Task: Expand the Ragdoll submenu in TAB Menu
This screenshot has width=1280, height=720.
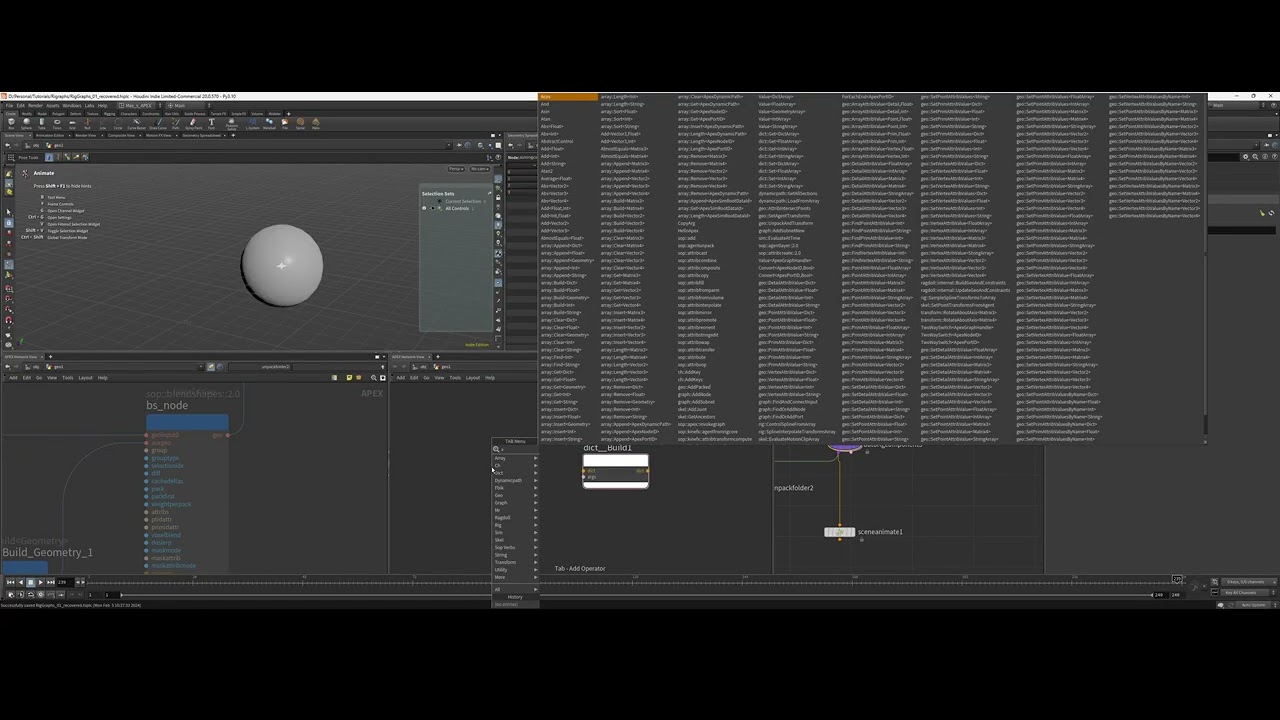Action: pyautogui.click(x=515, y=518)
